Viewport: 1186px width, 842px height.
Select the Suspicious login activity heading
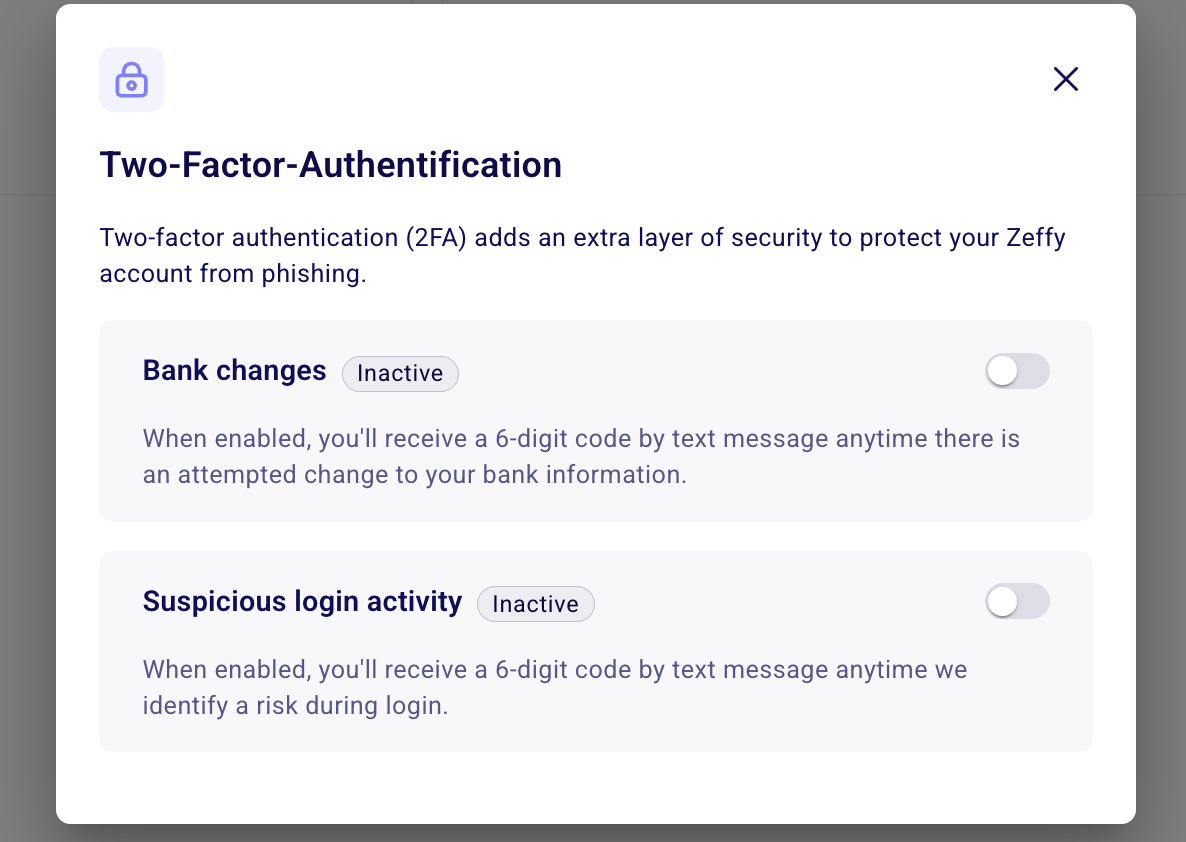click(x=302, y=601)
